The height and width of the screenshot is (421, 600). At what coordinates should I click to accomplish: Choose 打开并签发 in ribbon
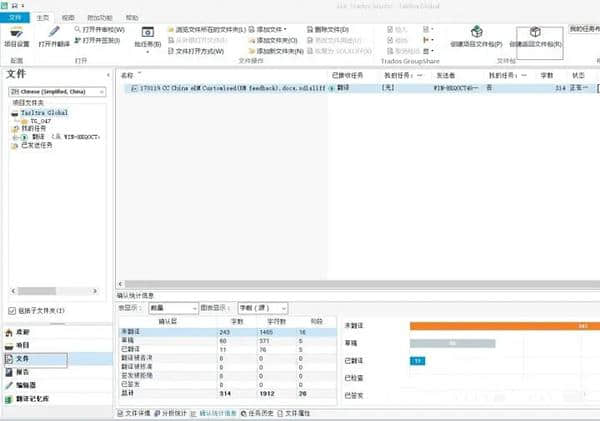(x=97, y=40)
